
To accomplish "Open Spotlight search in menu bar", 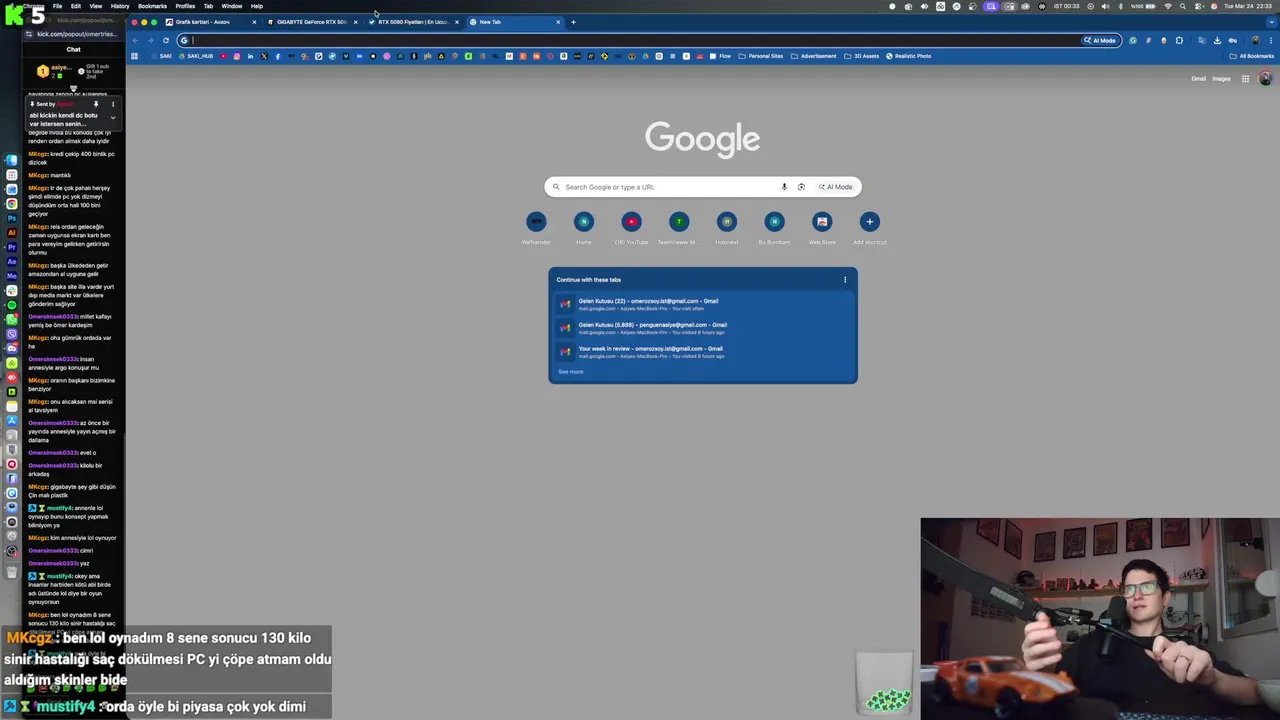I will pos(1183,6).
